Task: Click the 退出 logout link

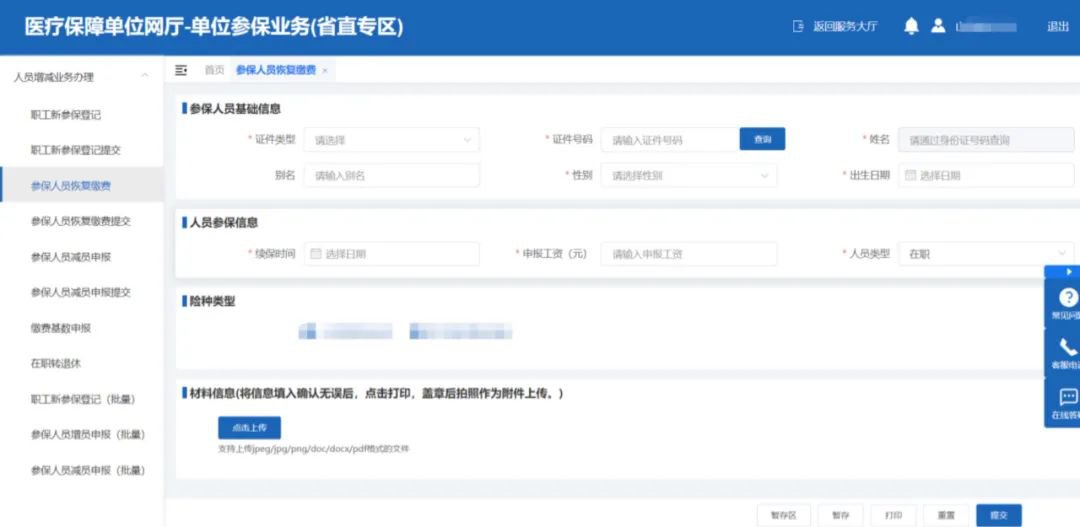Action: coord(1058,27)
